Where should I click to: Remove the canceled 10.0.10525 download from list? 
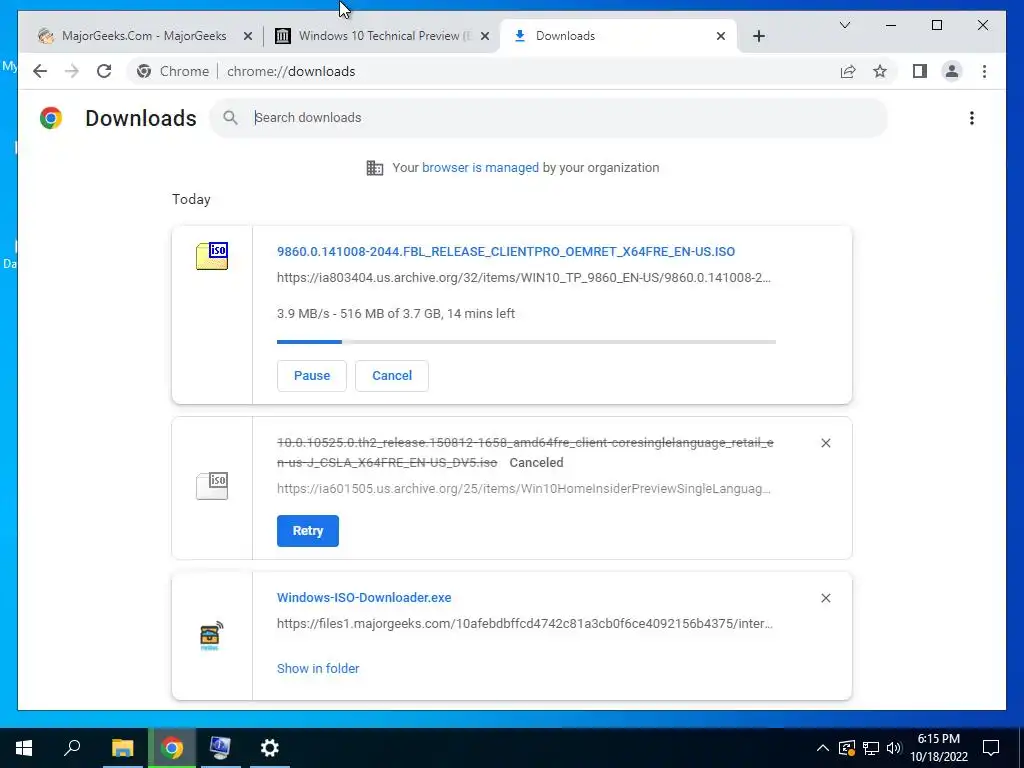click(x=825, y=443)
